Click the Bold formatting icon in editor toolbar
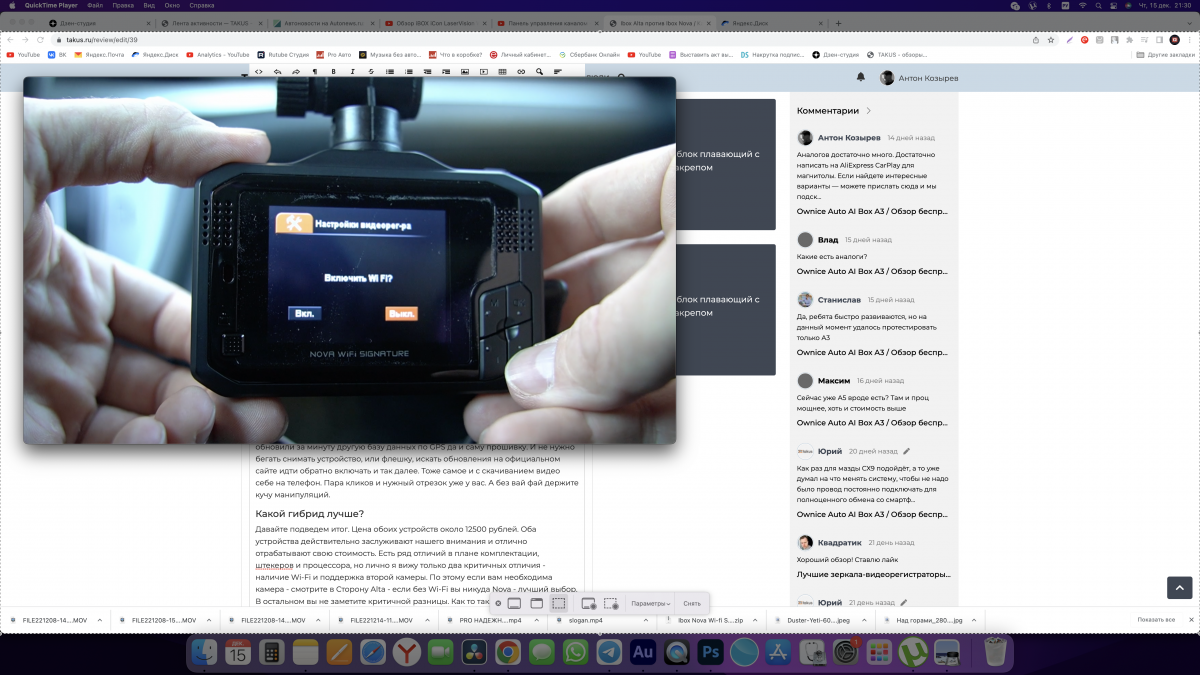Screen dimensions: 1200x675 [333, 72]
